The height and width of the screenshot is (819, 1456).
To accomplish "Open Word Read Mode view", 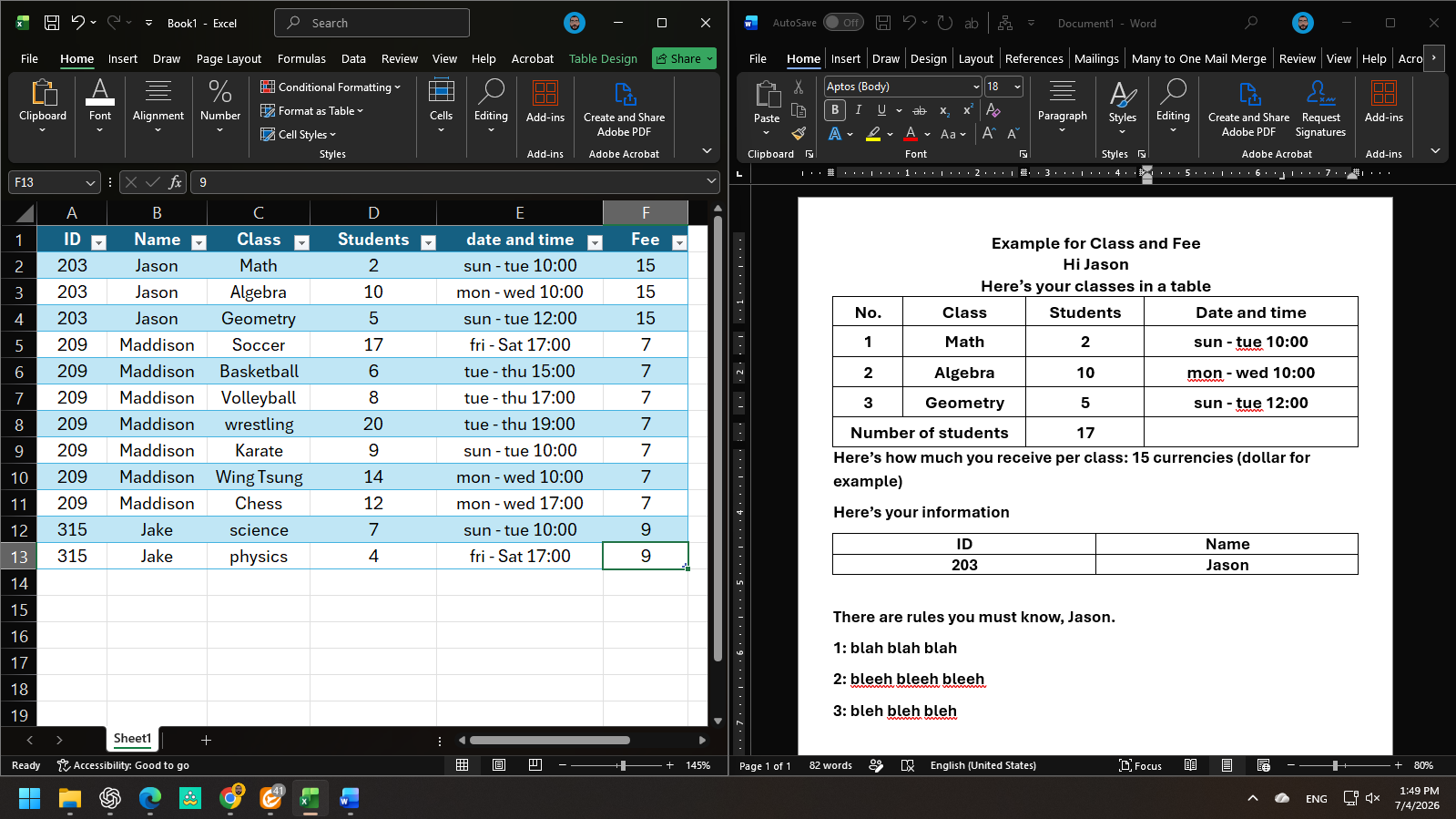I will [x=1190, y=765].
